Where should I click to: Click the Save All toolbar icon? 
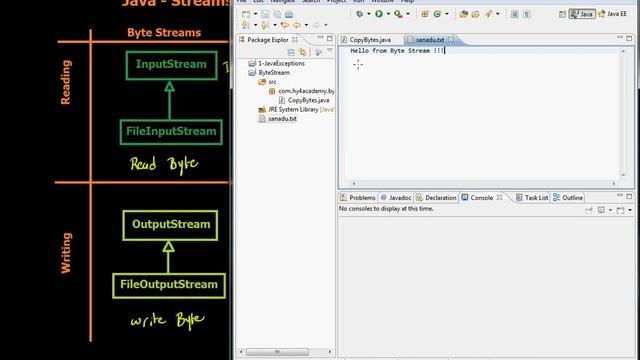(277, 14)
